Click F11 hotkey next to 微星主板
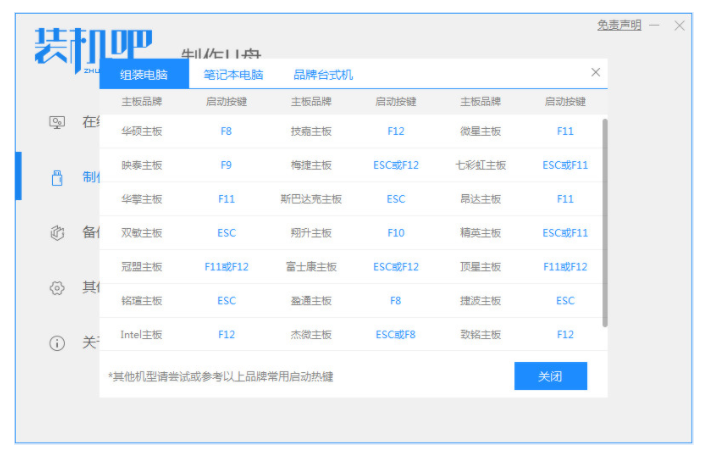702x449 pixels. [x=565, y=131]
